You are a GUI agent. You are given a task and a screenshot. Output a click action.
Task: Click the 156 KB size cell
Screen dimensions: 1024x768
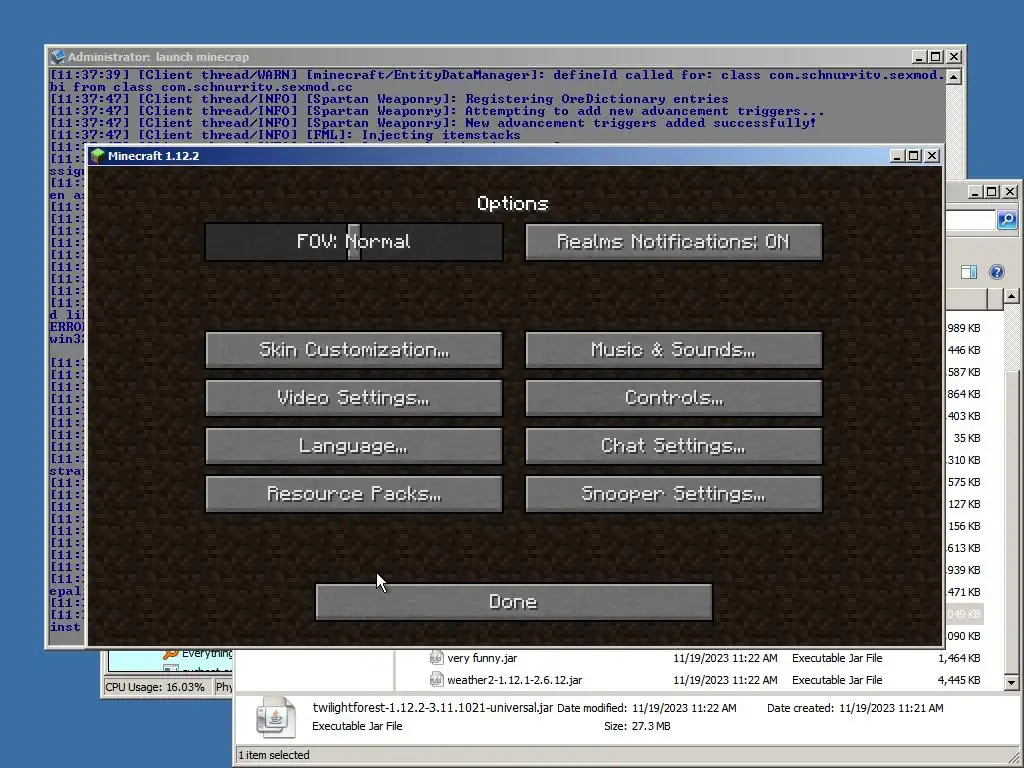click(964, 526)
